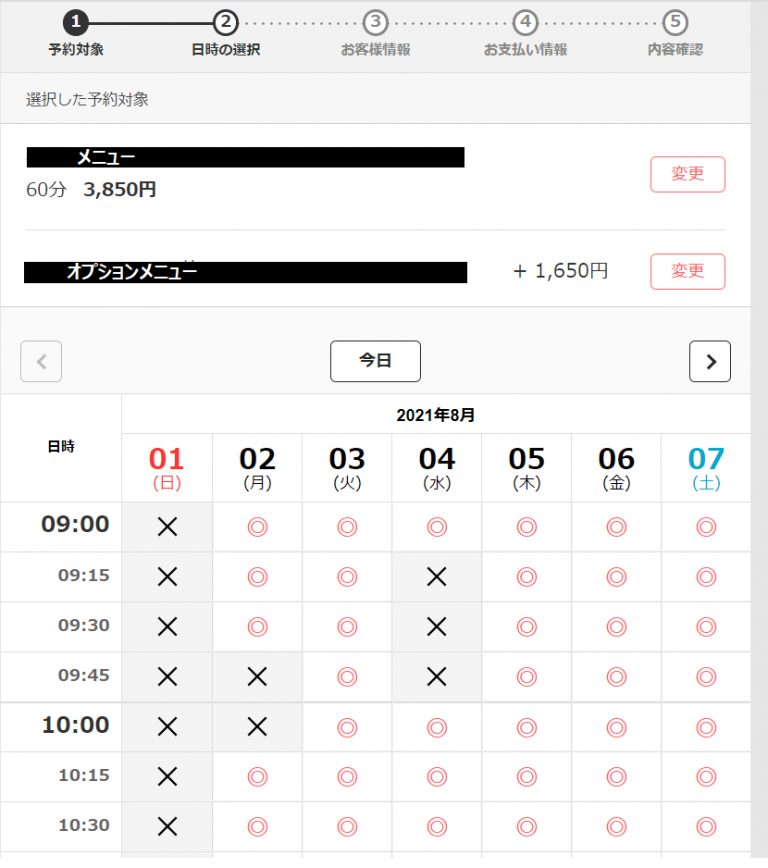
Task: Select 10:30 slot on Monday 02
Action: click(x=257, y=827)
